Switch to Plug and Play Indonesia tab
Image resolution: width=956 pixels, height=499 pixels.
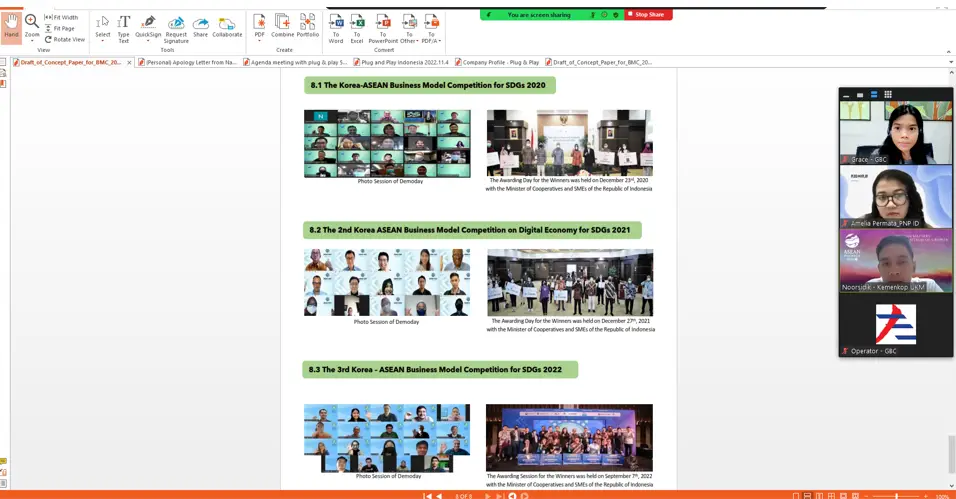click(x=391, y=62)
